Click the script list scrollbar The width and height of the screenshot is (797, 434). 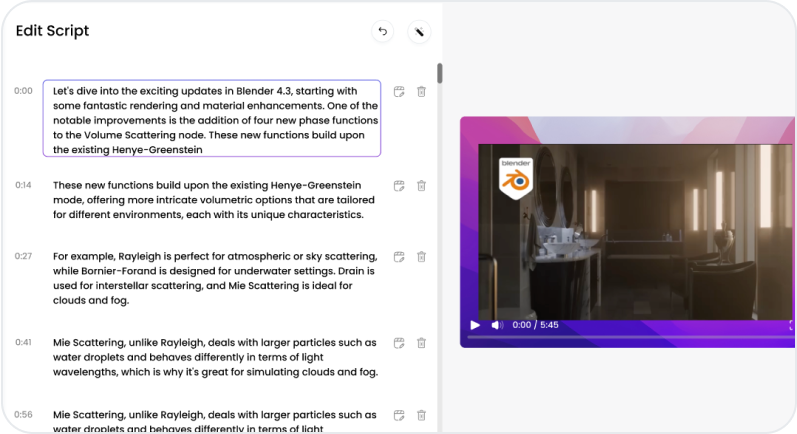440,73
